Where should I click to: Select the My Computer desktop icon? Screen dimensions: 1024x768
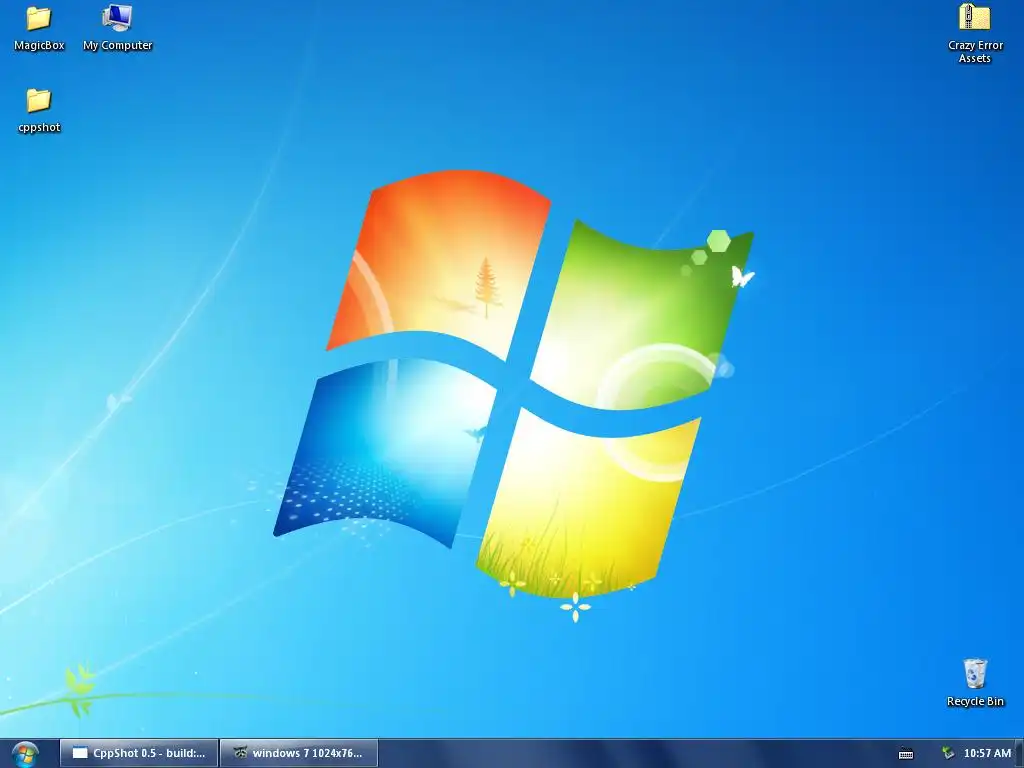[118, 18]
